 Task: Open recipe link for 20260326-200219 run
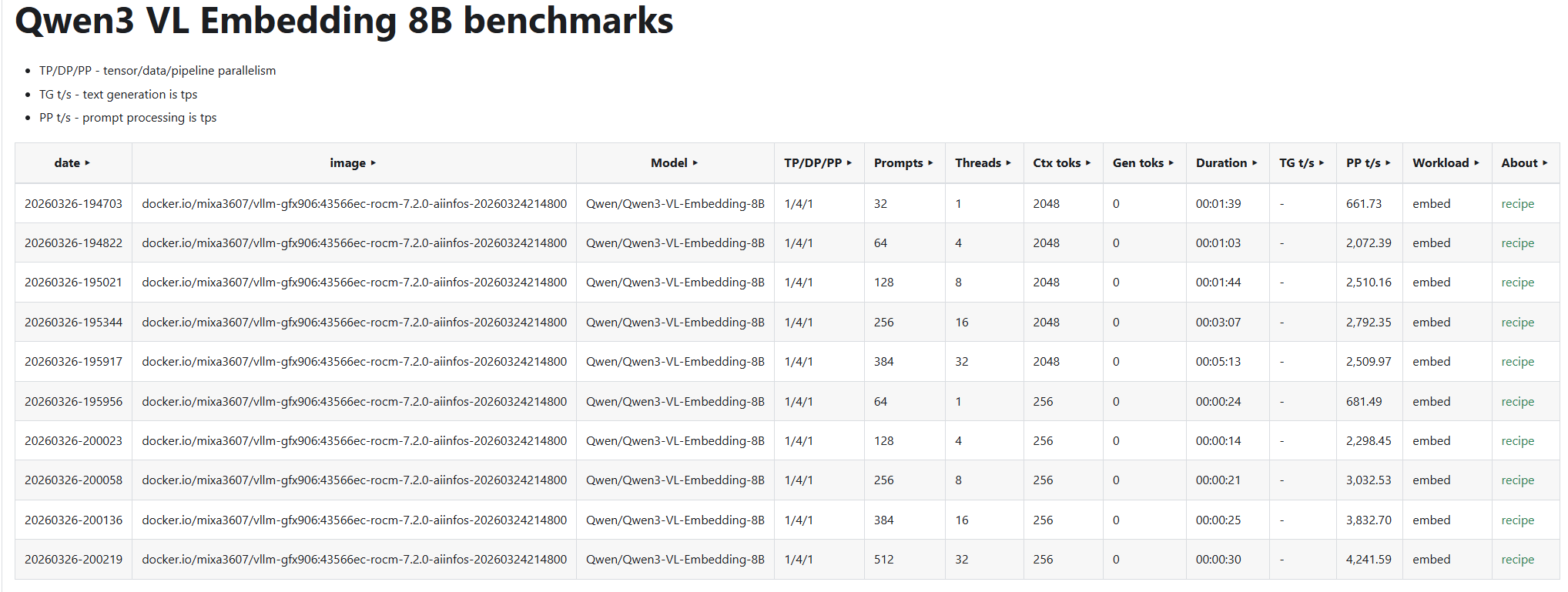coord(1517,560)
